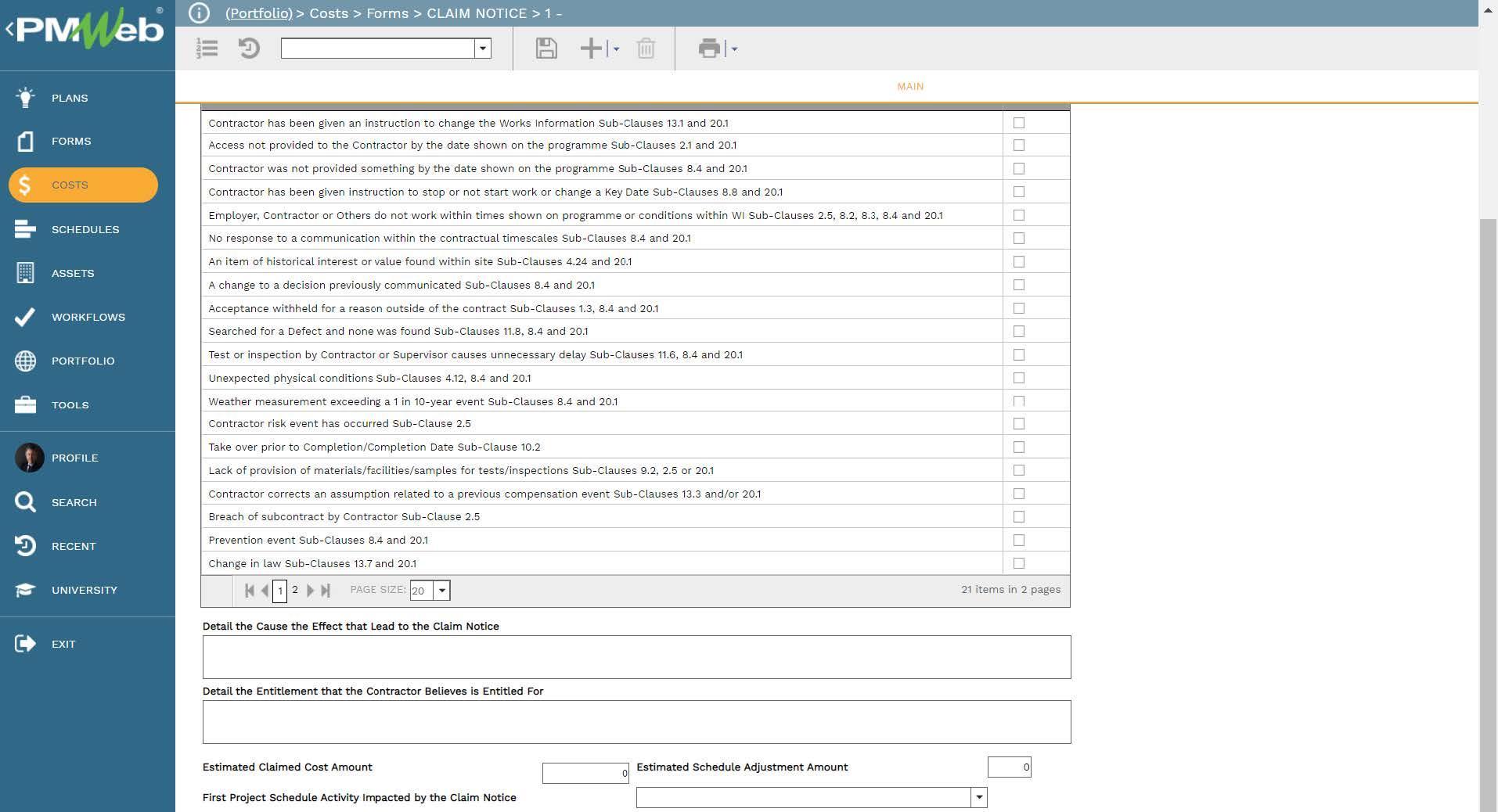Open the numbered list view icon
The height and width of the screenshot is (812, 1498).
[207, 49]
